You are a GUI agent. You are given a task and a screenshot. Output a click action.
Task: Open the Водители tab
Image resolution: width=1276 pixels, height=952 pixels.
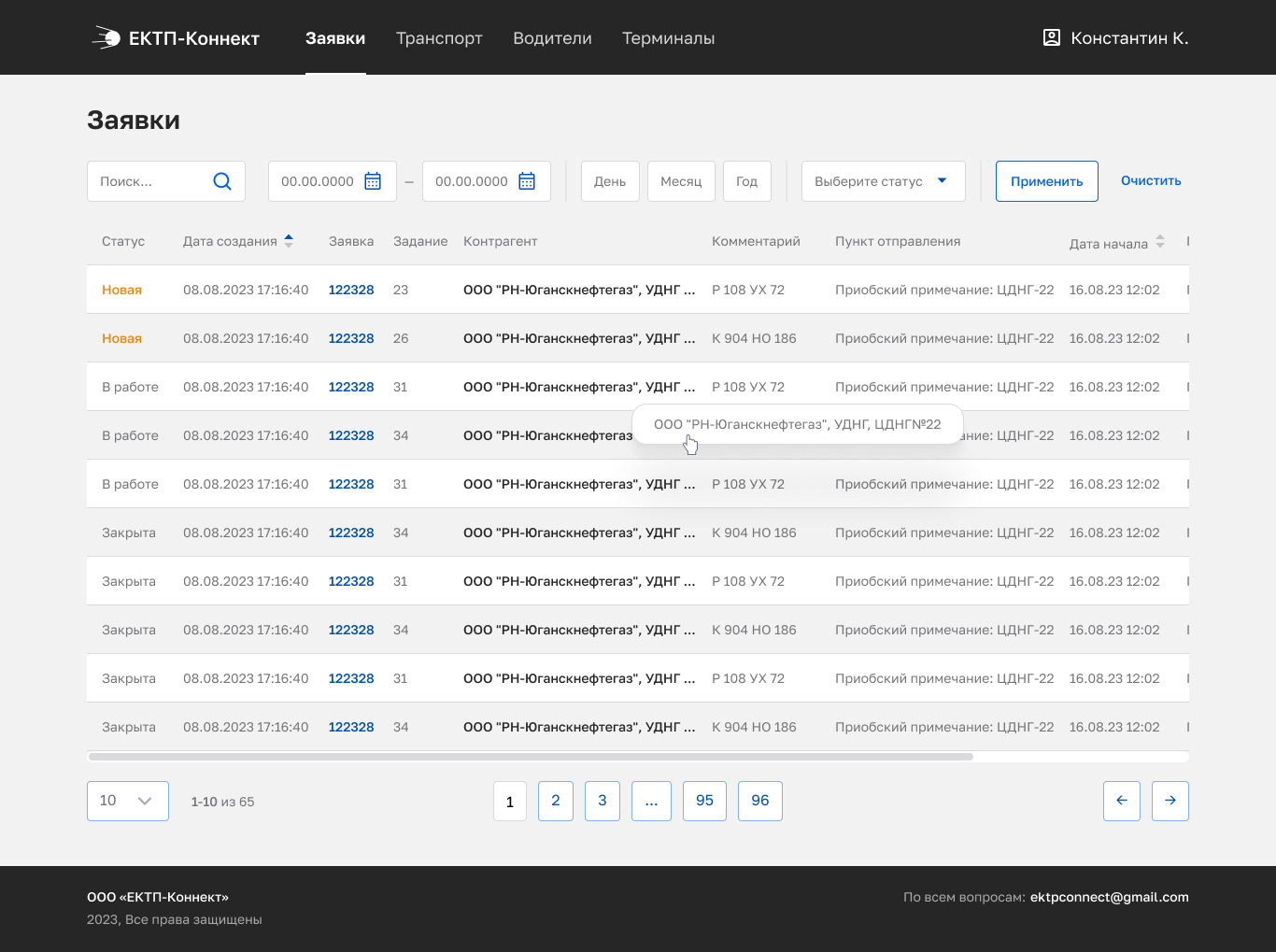(x=552, y=38)
